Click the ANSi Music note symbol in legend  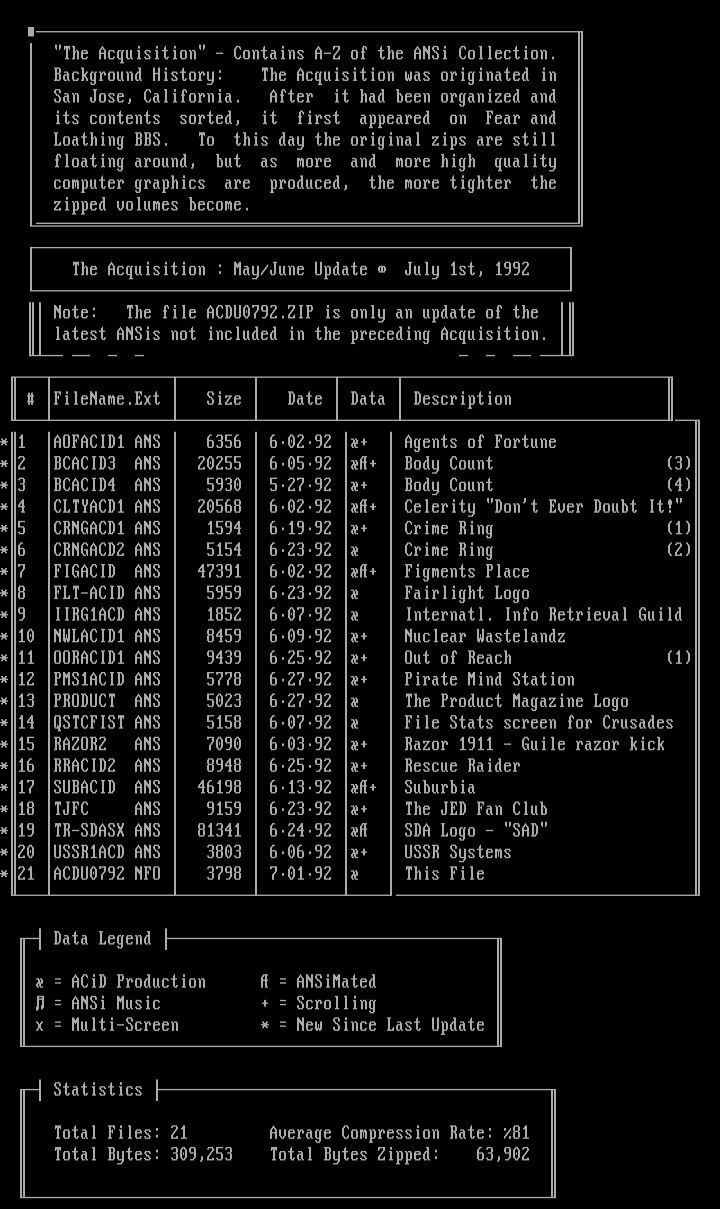(39, 1004)
